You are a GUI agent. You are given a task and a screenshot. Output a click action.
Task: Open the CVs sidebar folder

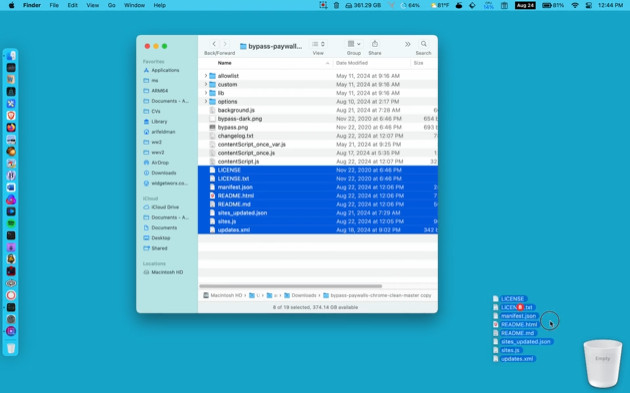(152, 111)
